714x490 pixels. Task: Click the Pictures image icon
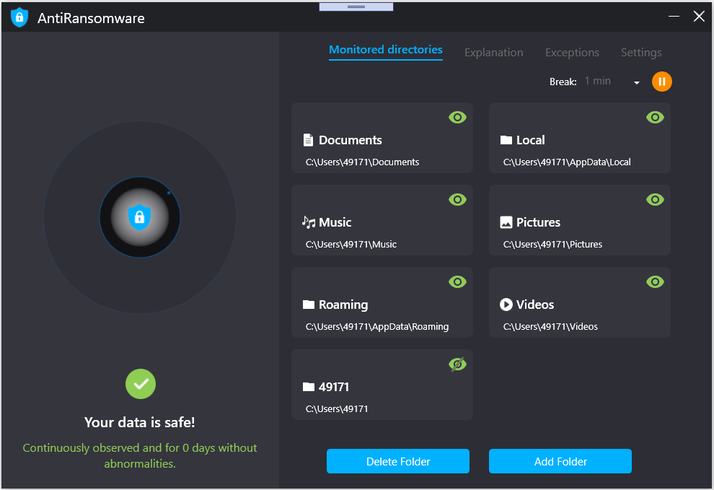pos(506,222)
